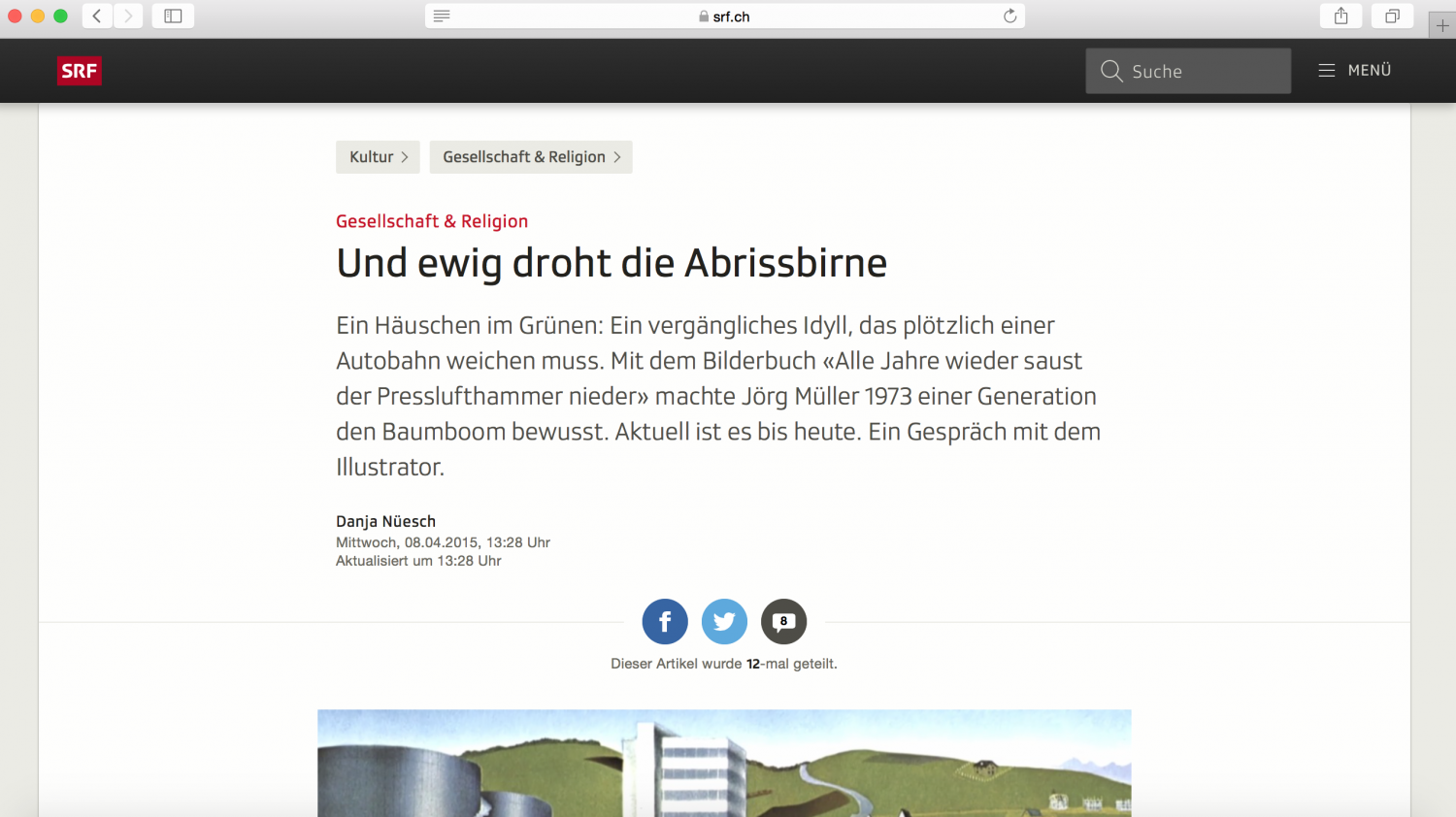Share article on Facebook
The image size is (1456, 817).
click(665, 622)
